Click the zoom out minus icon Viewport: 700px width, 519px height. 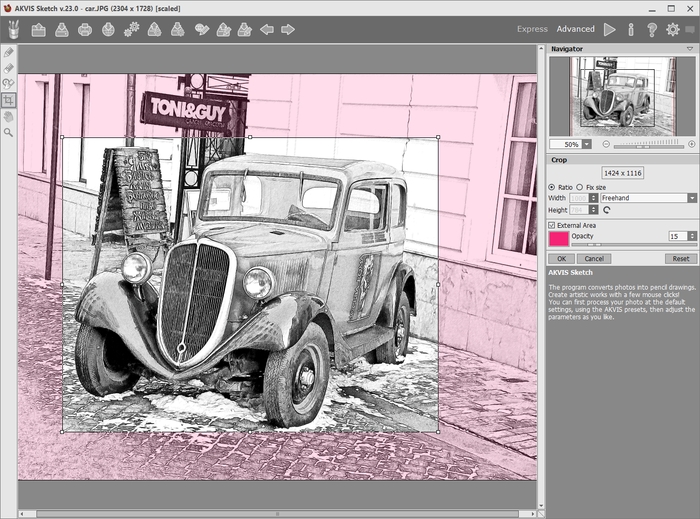tap(606, 144)
